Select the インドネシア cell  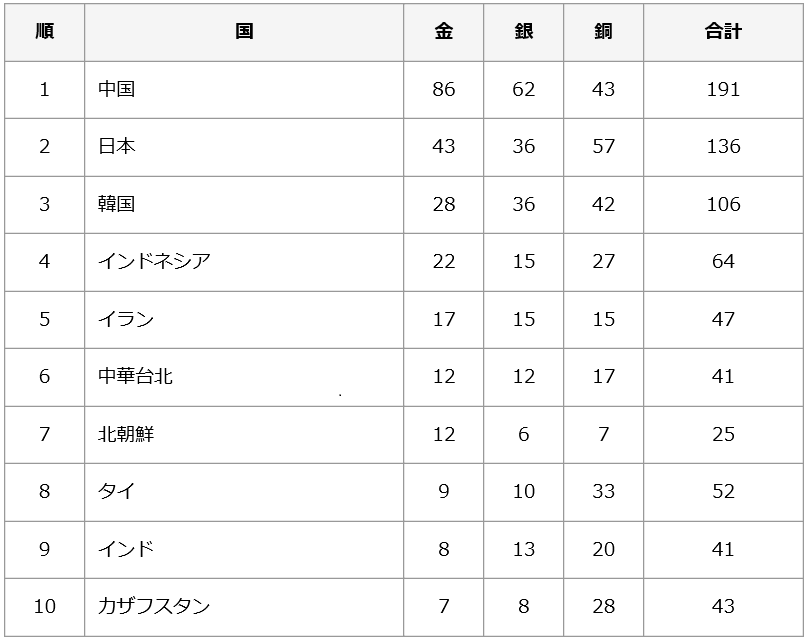click(x=244, y=262)
